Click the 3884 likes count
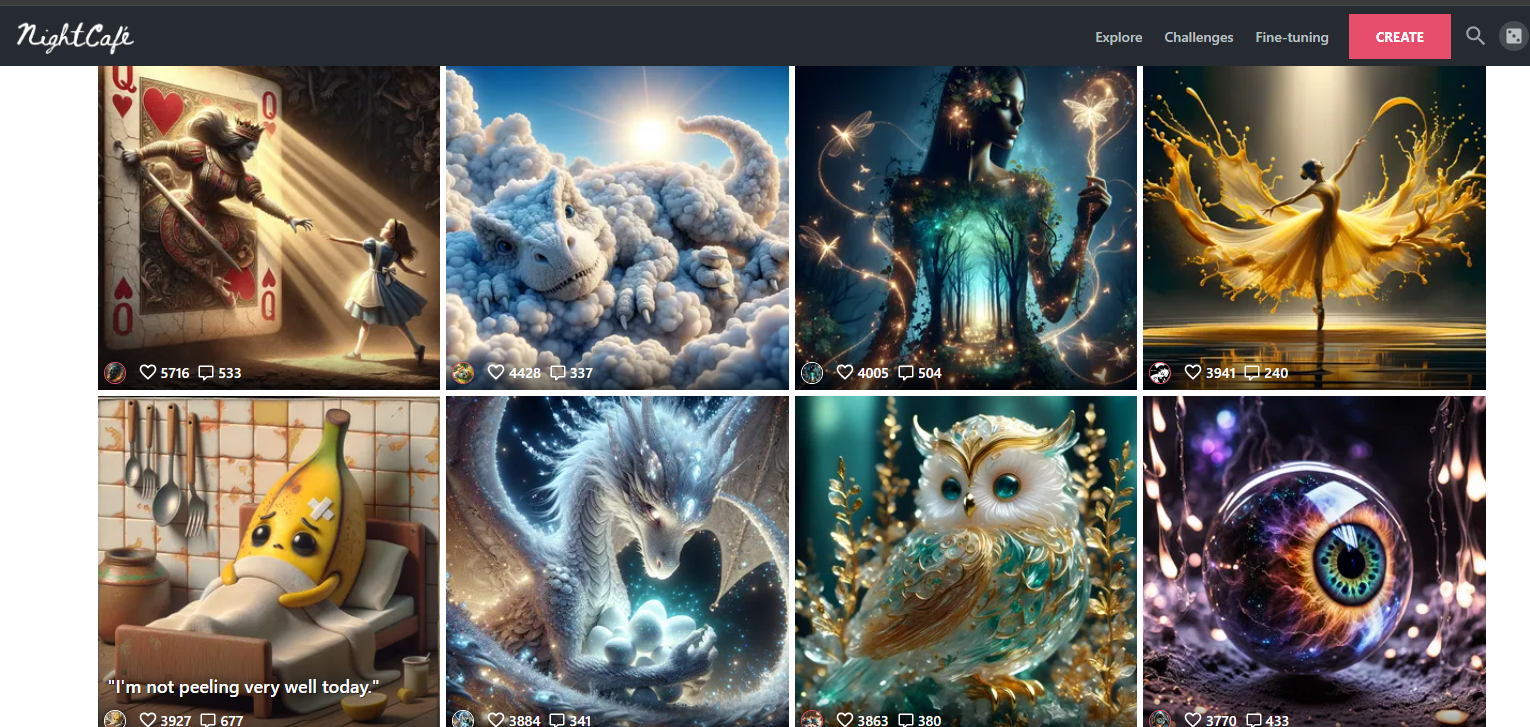 [x=524, y=719]
